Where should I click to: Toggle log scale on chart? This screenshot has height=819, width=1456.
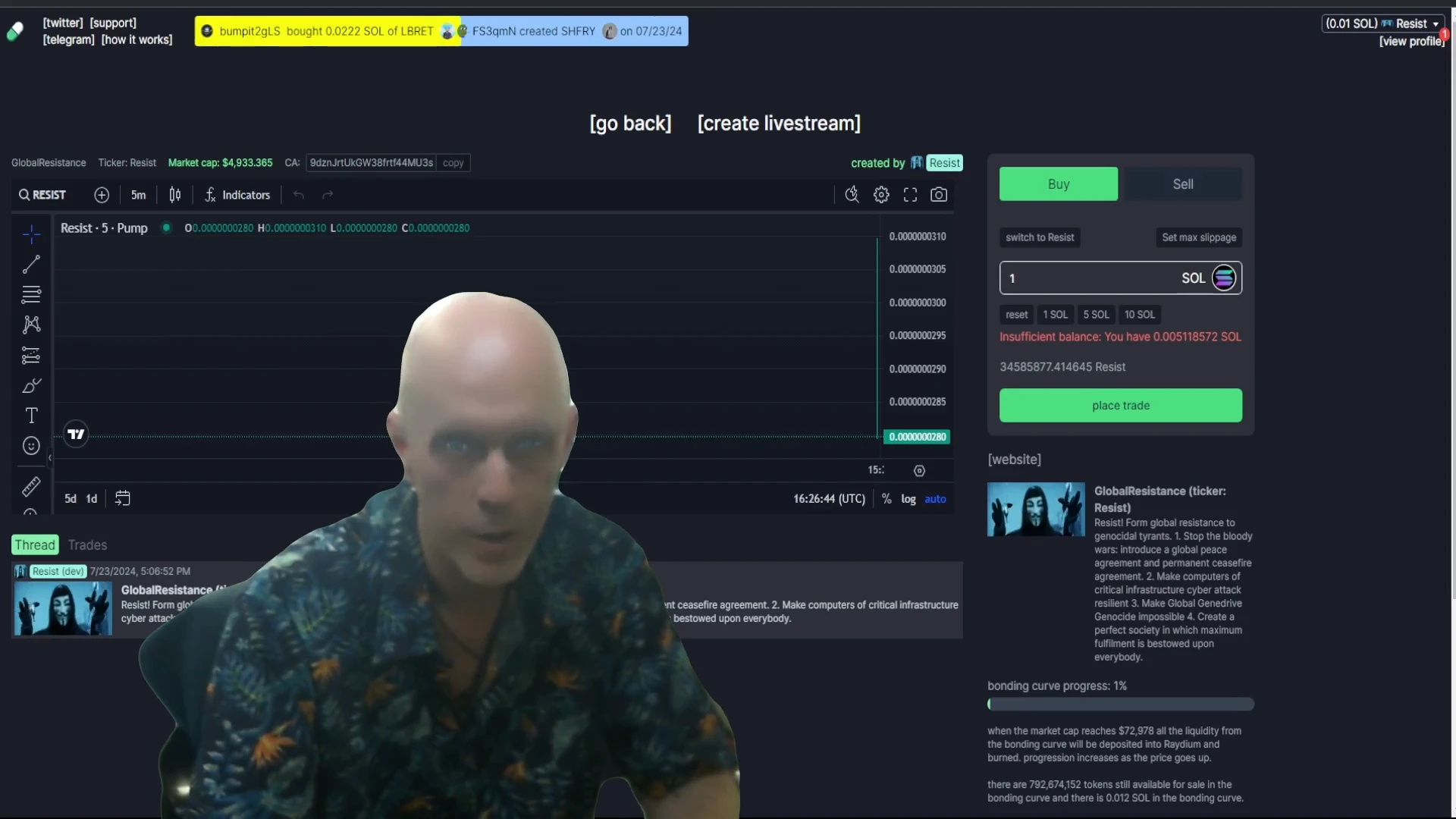[908, 499]
